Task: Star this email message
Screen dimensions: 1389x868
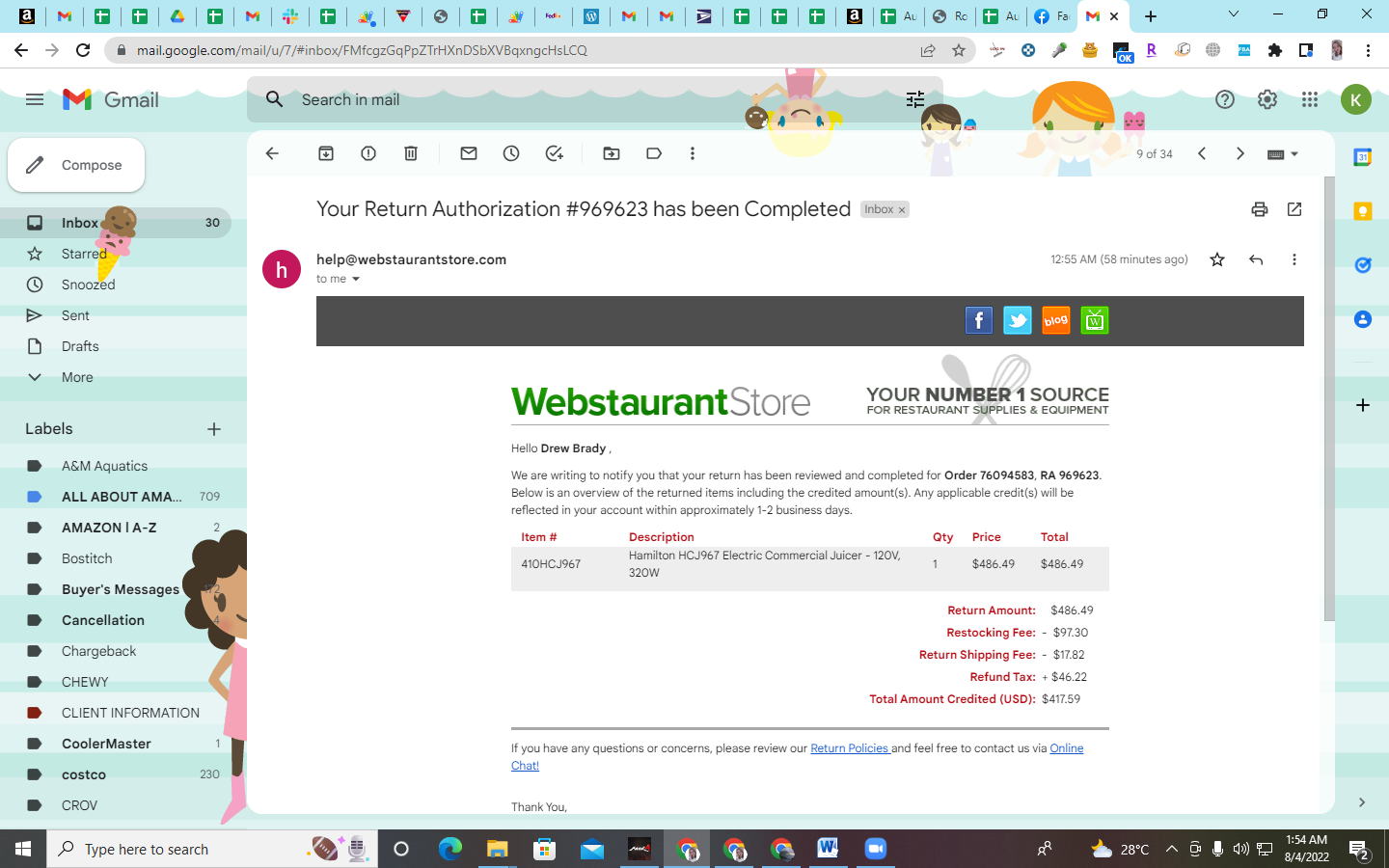Action: pos(1217,259)
